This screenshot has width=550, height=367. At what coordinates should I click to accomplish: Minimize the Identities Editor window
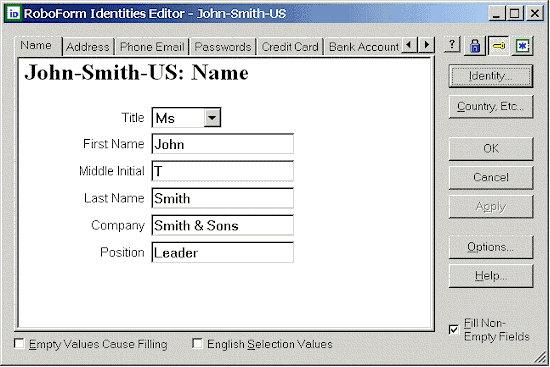[x=497, y=14]
